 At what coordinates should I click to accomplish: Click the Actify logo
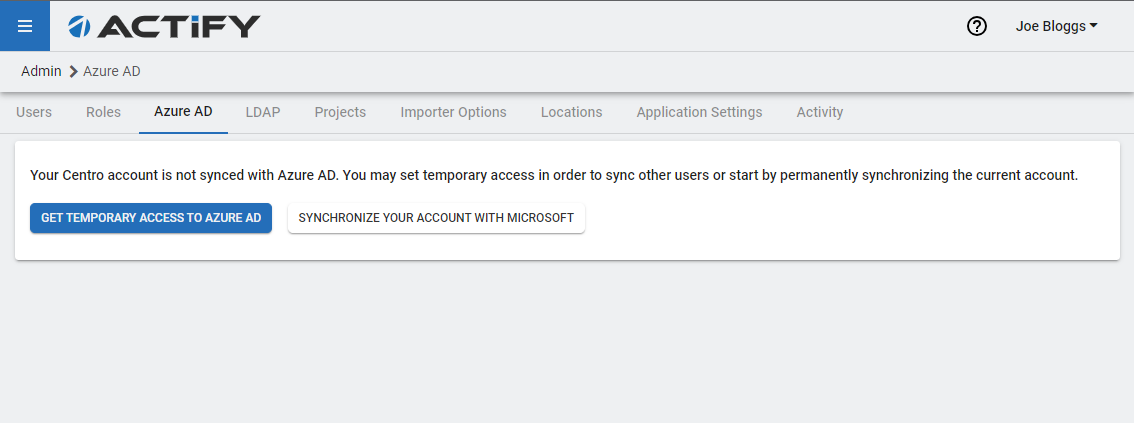tap(164, 27)
